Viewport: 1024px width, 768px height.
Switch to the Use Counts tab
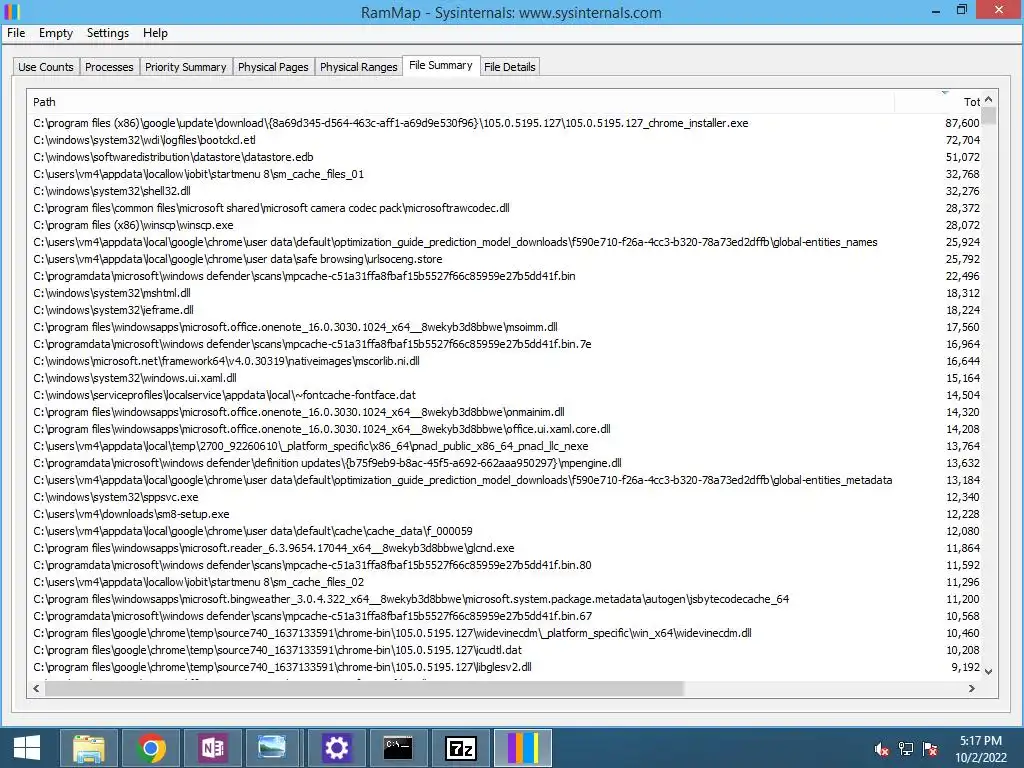pos(46,67)
